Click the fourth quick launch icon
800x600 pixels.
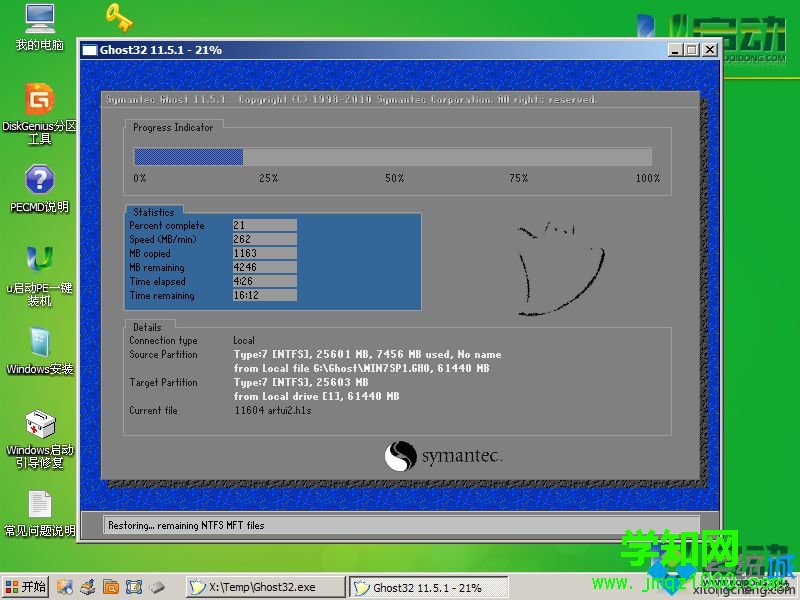pos(134,587)
